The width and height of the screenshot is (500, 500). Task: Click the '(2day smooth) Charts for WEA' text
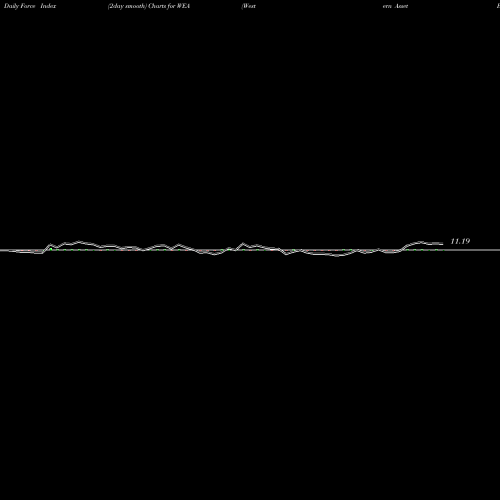pyautogui.click(x=149, y=6)
